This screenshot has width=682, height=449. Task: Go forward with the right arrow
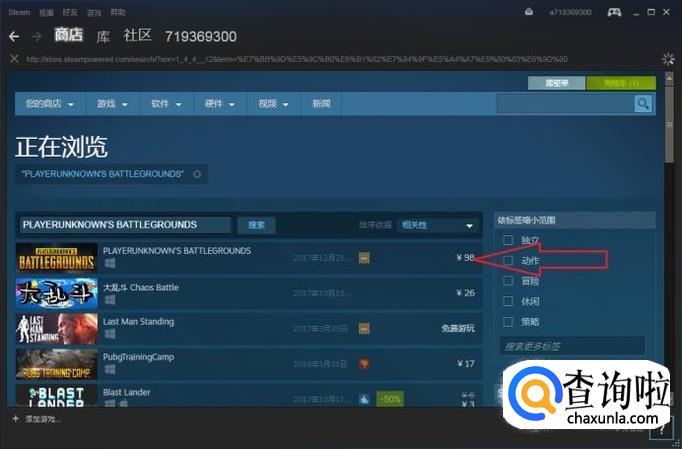click(x=37, y=37)
